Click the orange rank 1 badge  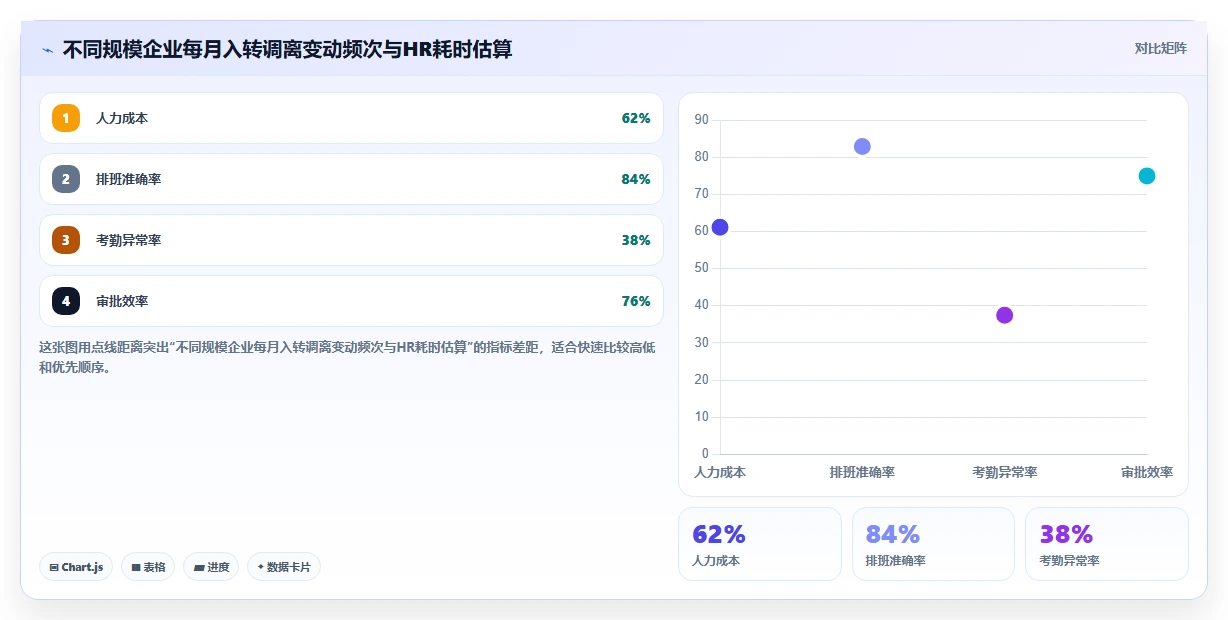click(x=66, y=118)
